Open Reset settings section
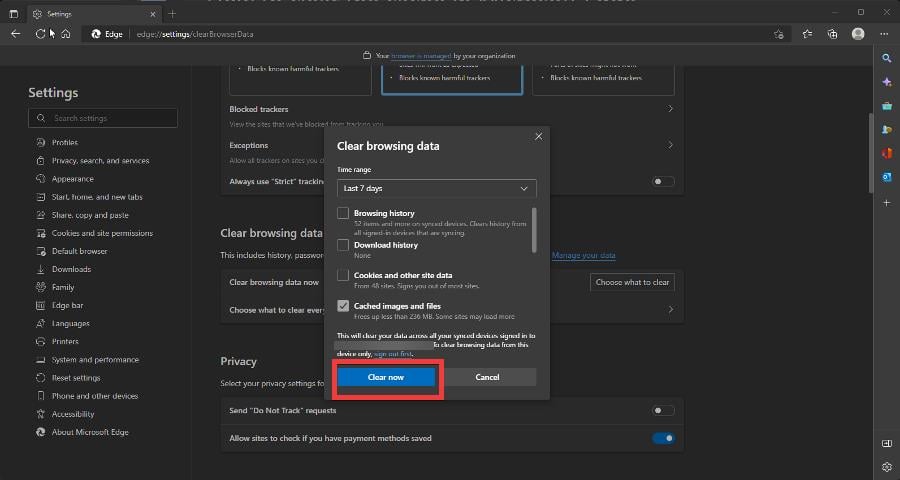Viewport: 900px width, 480px height. [x=76, y=378]
